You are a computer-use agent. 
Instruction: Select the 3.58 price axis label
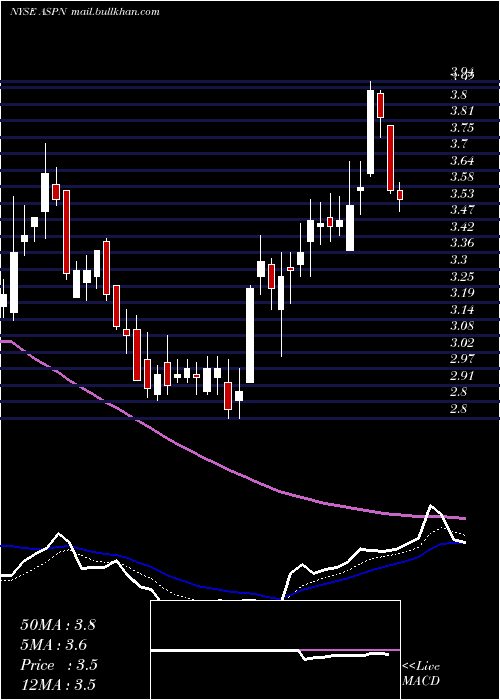click(x=462, y=177)
